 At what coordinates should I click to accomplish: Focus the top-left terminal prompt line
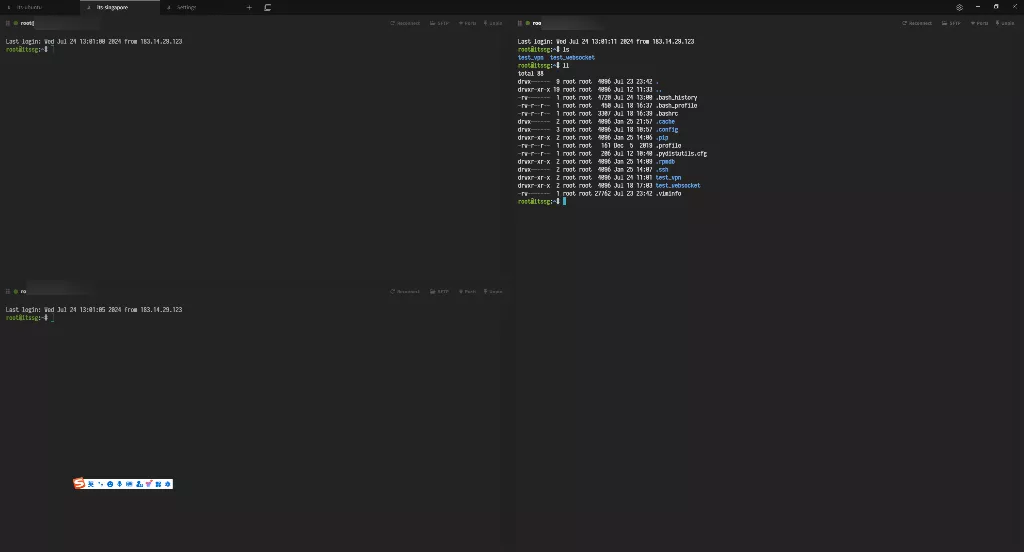[29, 50]
